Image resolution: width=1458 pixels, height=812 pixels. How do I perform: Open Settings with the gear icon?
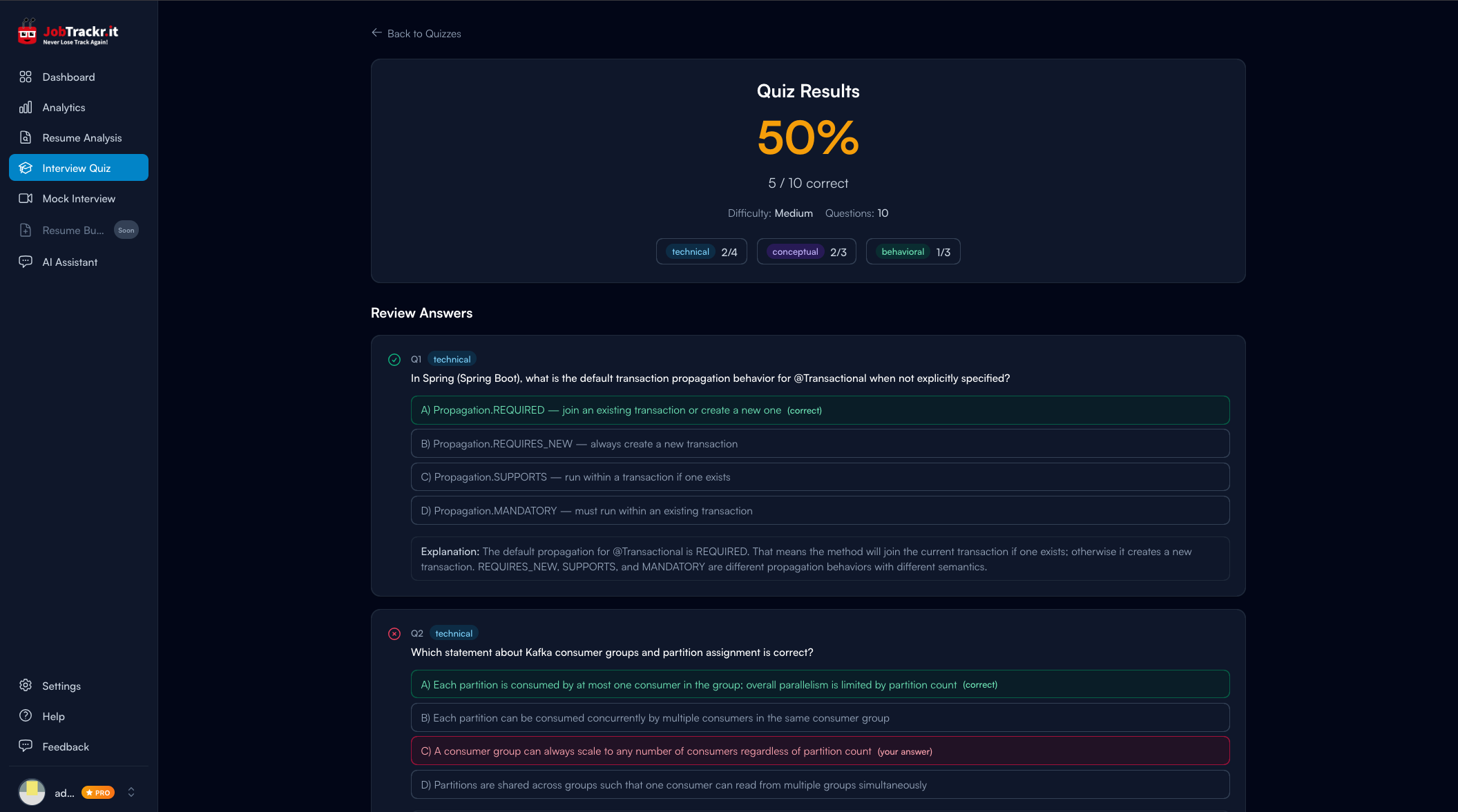coord(26,686)
